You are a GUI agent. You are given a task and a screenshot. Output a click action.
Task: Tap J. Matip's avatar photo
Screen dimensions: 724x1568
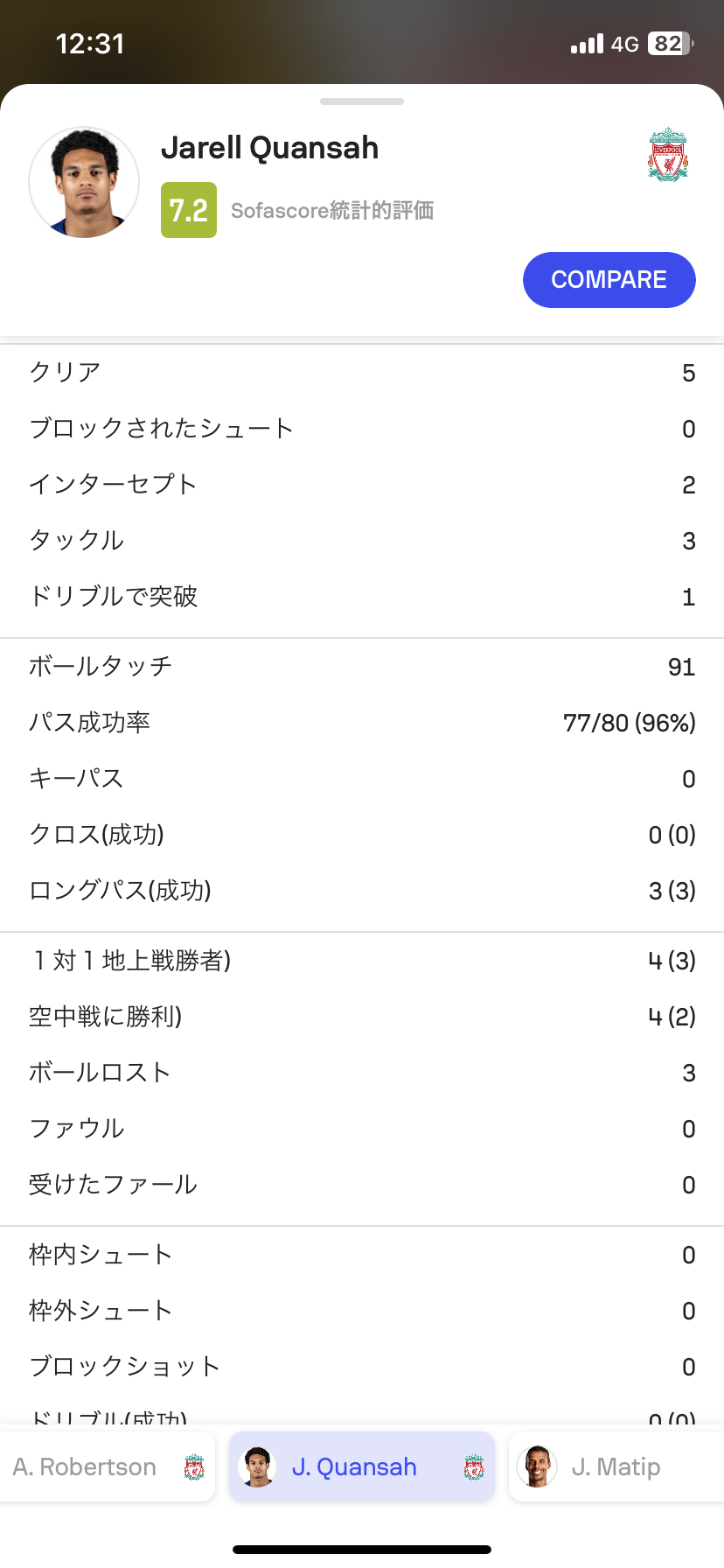coord(537,1466)
